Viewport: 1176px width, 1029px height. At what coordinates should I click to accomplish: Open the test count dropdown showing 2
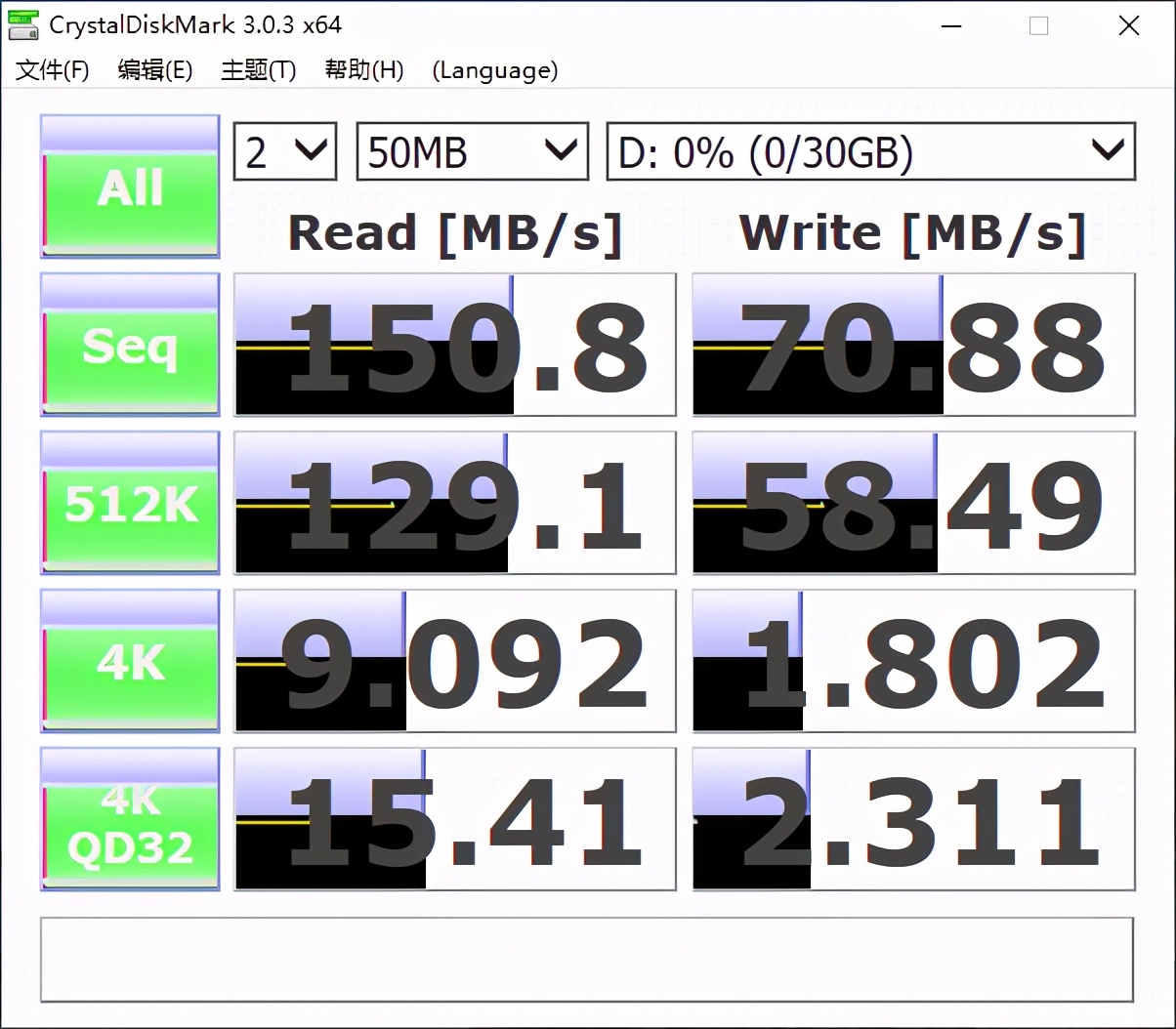coord(285,151)
